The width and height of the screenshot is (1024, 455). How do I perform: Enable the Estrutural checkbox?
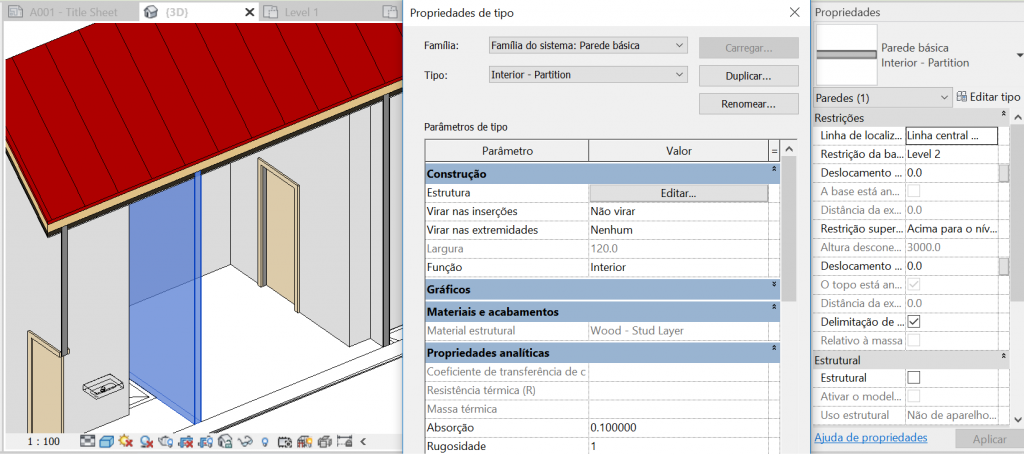[x=913, y=378]
